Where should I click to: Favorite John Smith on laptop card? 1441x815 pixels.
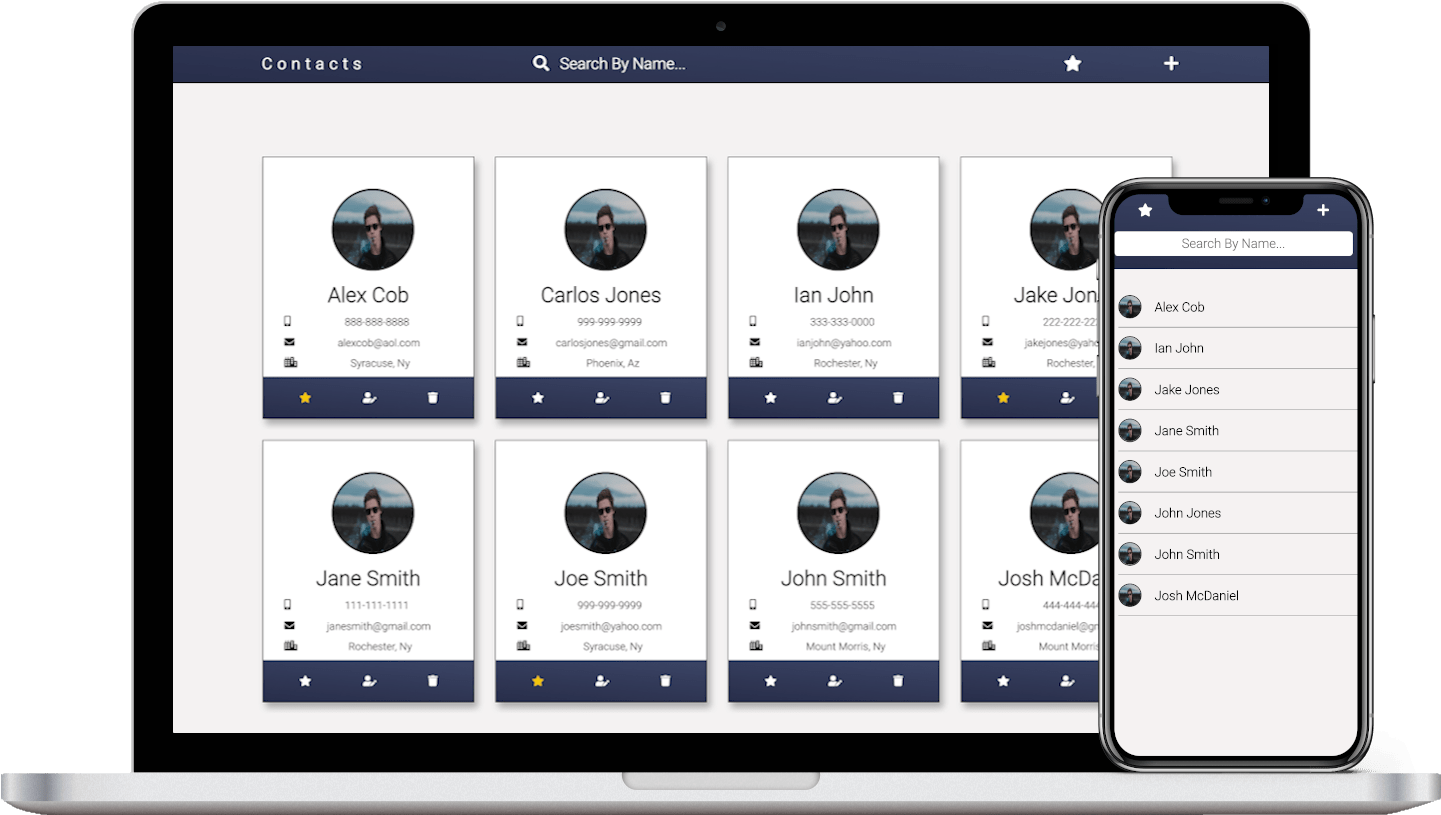coord(771,681)
